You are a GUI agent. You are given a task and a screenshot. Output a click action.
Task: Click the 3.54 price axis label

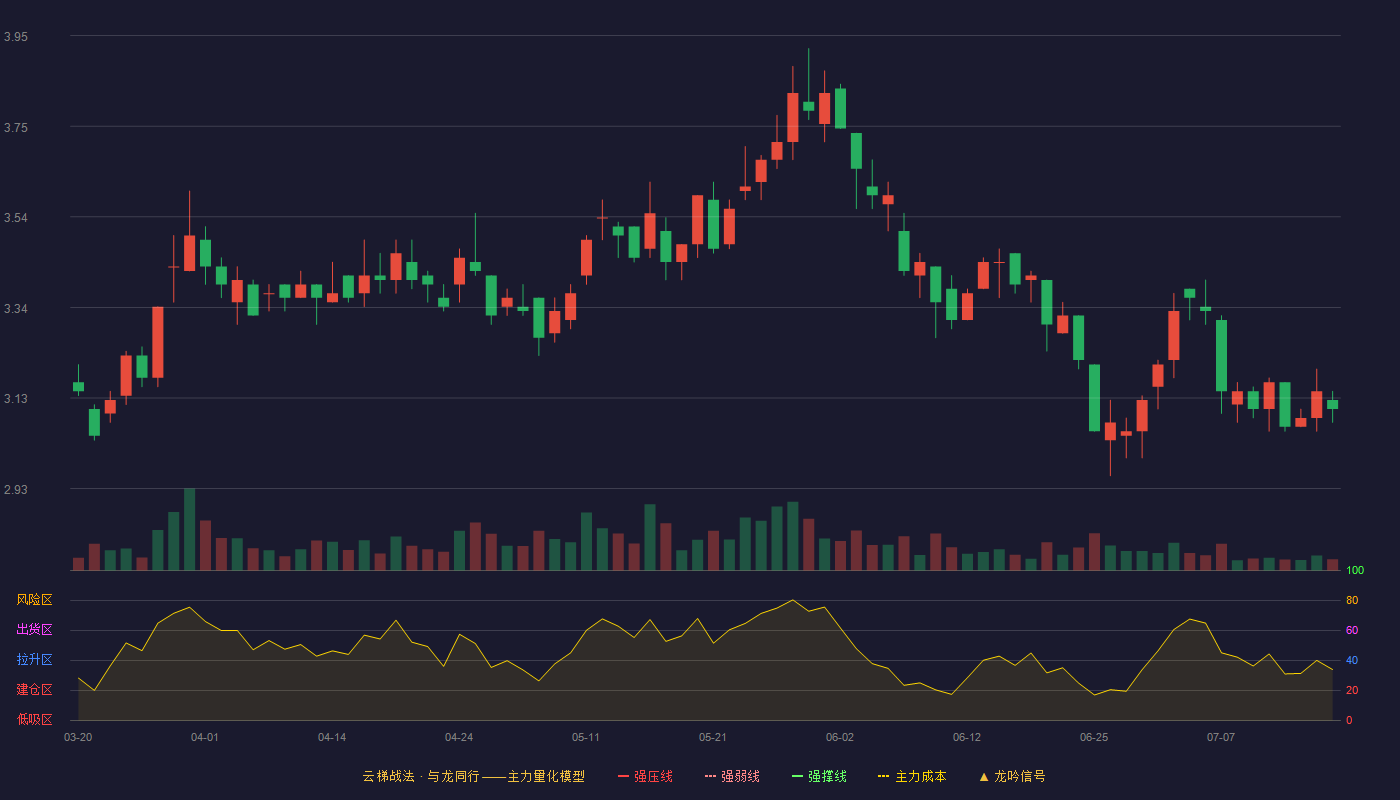point(16,217)
